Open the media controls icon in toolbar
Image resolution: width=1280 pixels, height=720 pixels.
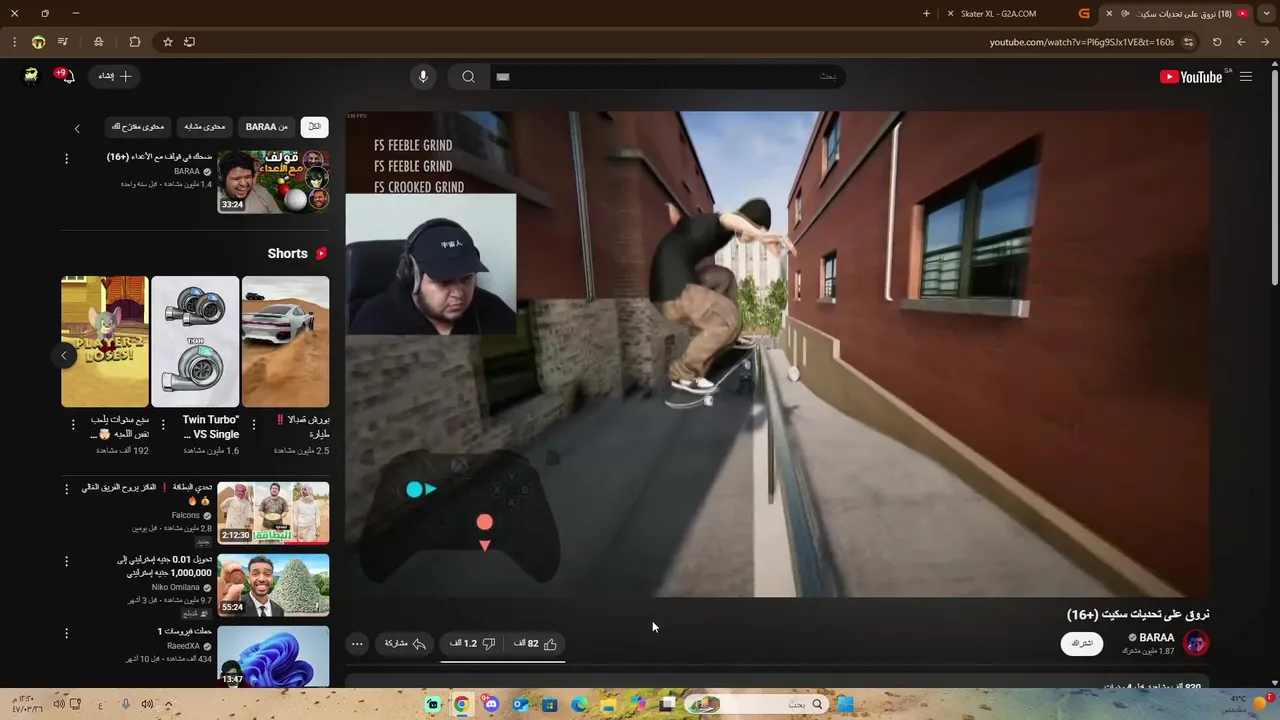(x=63, y=42)
